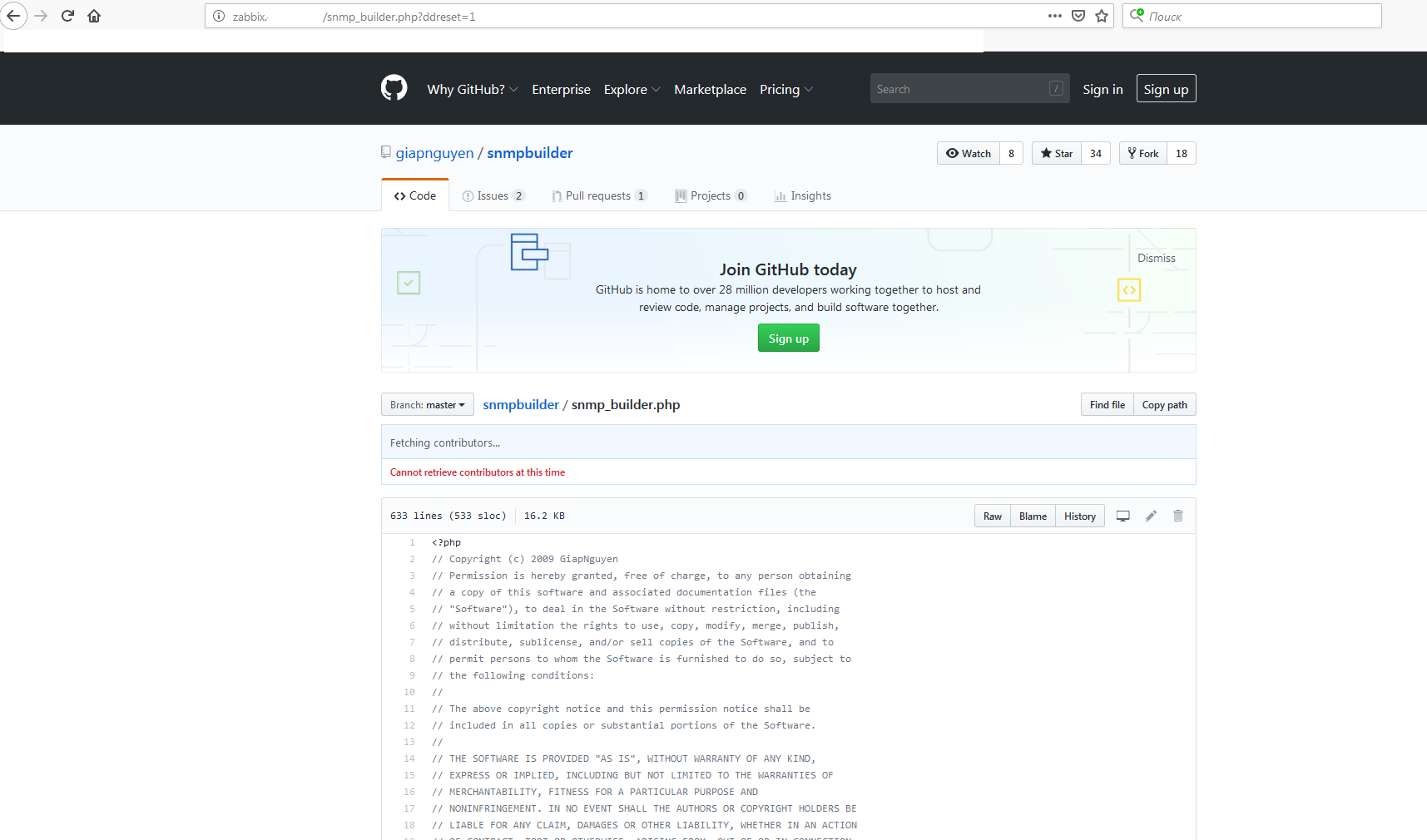Viewport: 1427px width, 840px height.
Task: Bookmark this page with star icon
Action: [x=1102, y=16]
